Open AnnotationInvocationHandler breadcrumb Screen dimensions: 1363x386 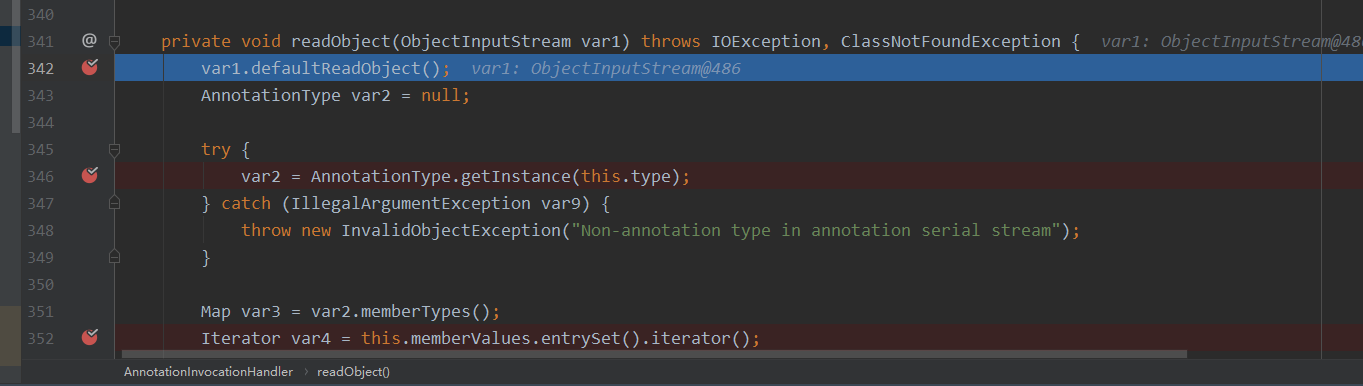tap(208, 372)
